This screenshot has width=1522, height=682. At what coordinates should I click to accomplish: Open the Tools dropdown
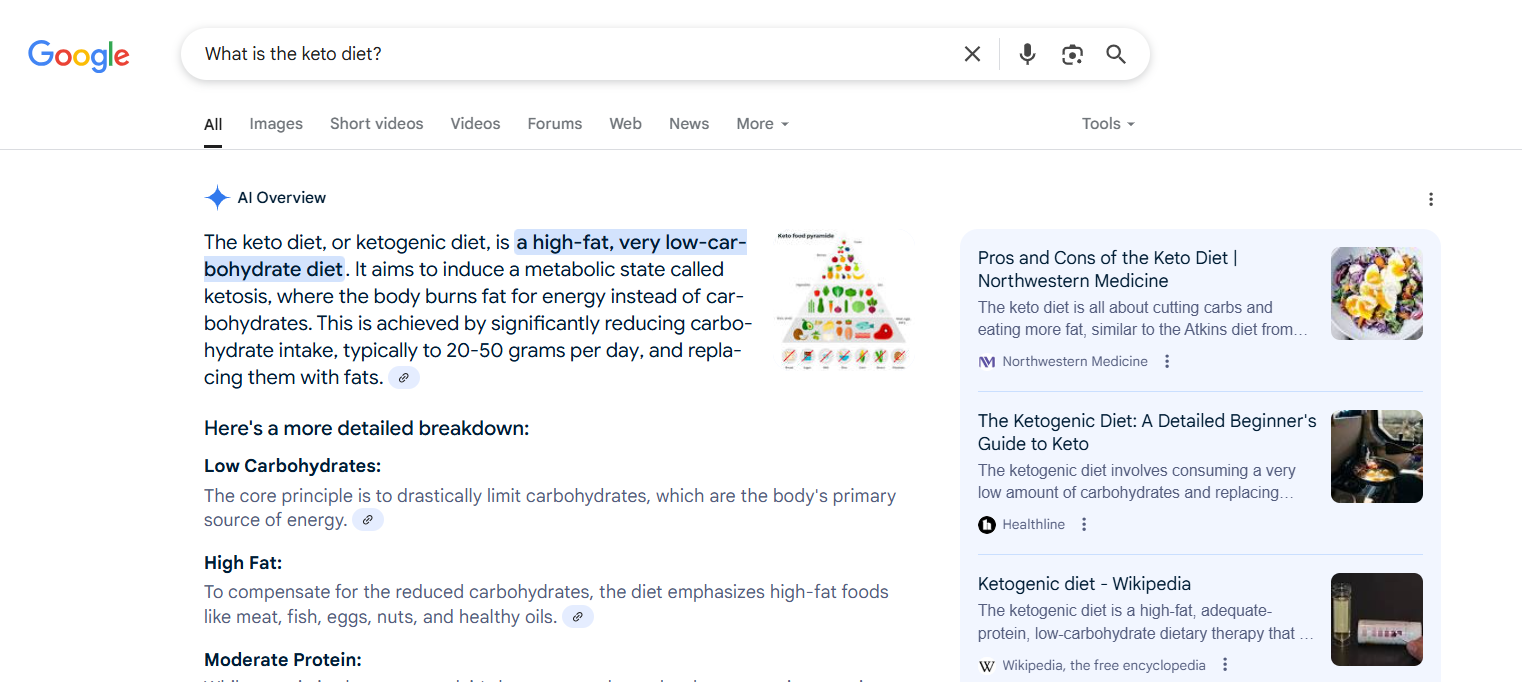point(1106,123)
